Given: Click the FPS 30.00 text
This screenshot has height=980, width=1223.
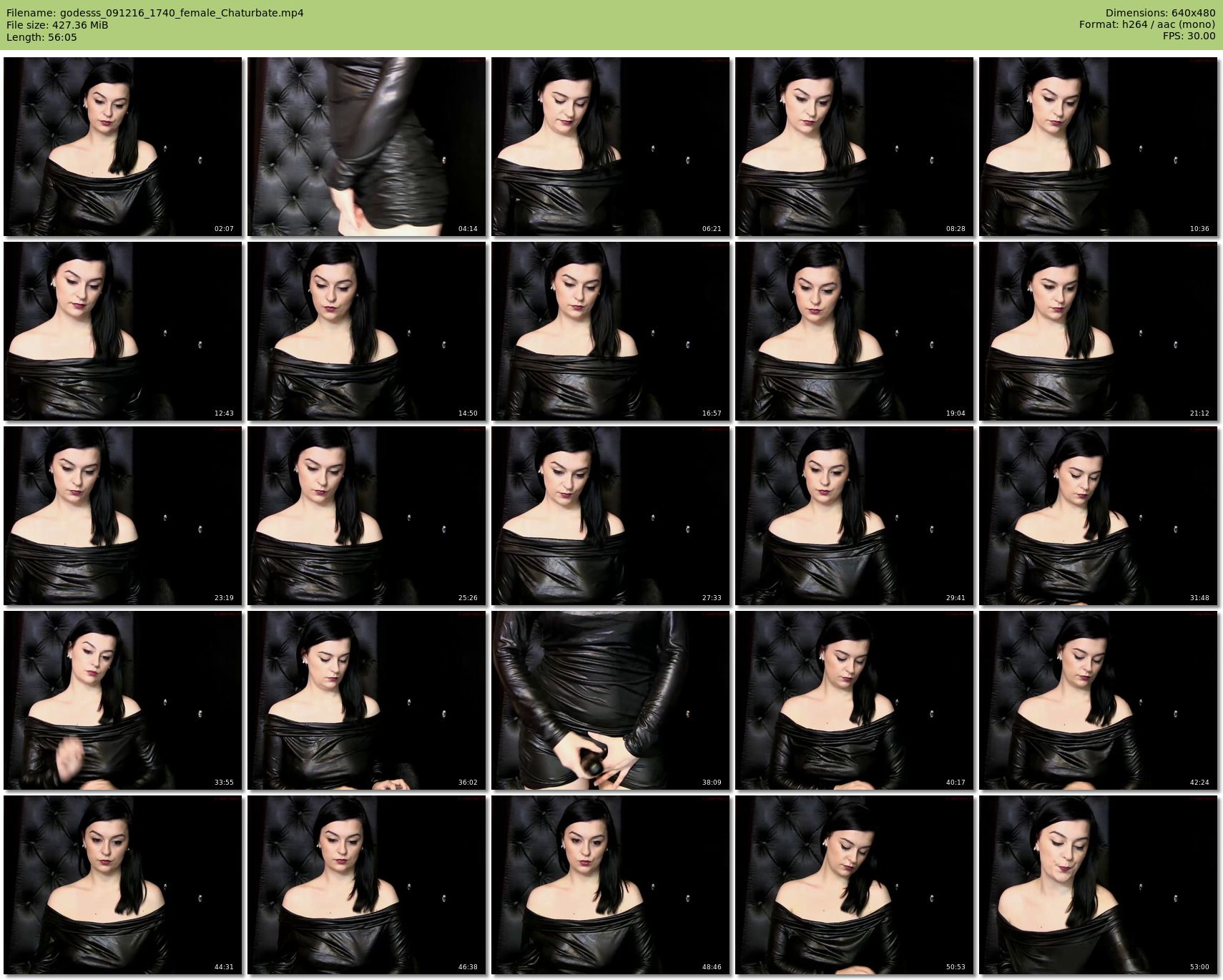Looking at the screenshot, I should [x=1189, y=36].
